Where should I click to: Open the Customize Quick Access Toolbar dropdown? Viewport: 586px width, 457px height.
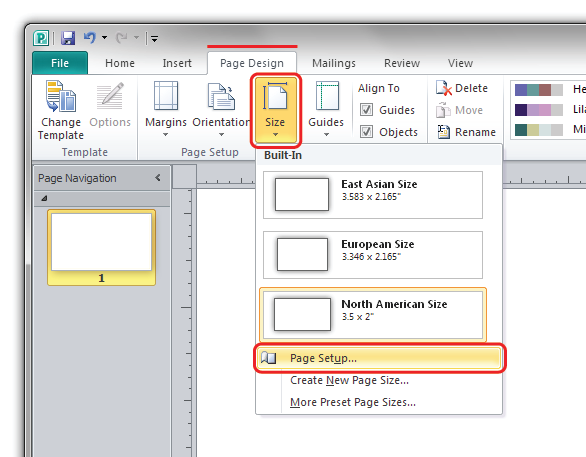(154, 38)
